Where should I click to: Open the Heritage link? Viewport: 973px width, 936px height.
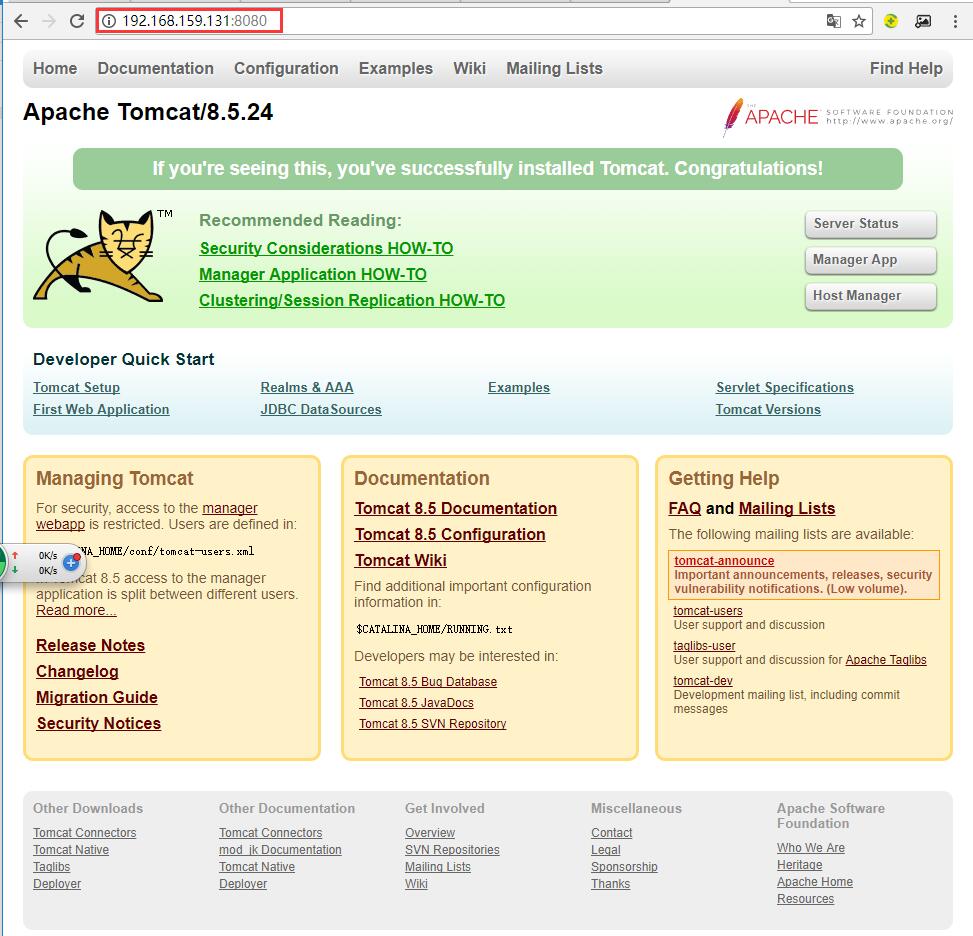coord(800,865)
